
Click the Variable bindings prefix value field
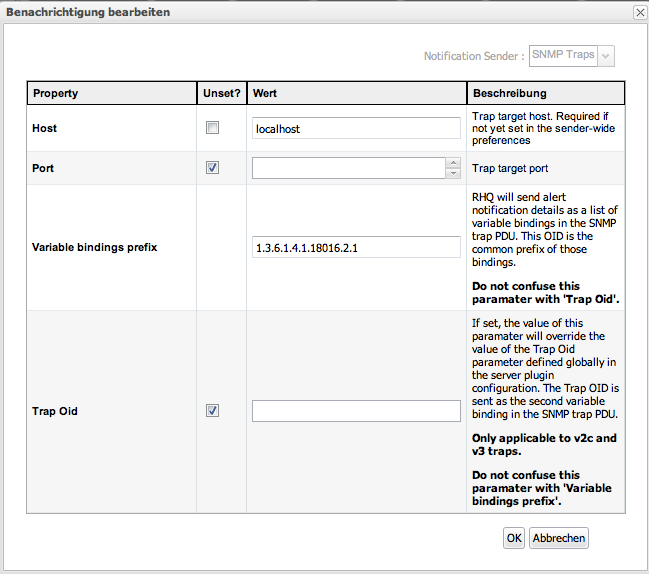coord(356,247)
